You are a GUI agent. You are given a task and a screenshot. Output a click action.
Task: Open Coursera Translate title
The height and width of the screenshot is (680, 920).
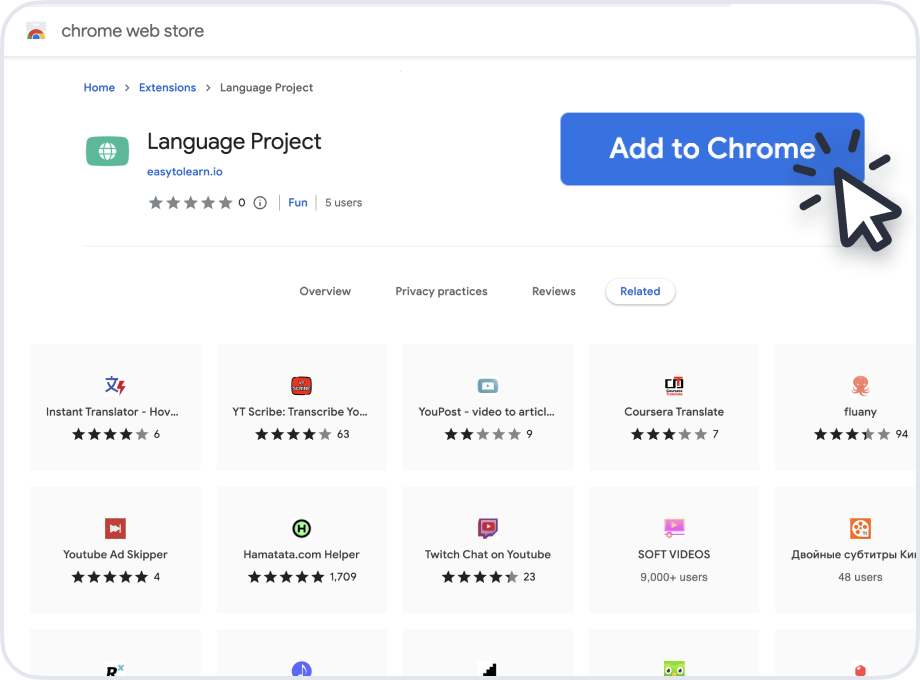(x=674, y=412)
